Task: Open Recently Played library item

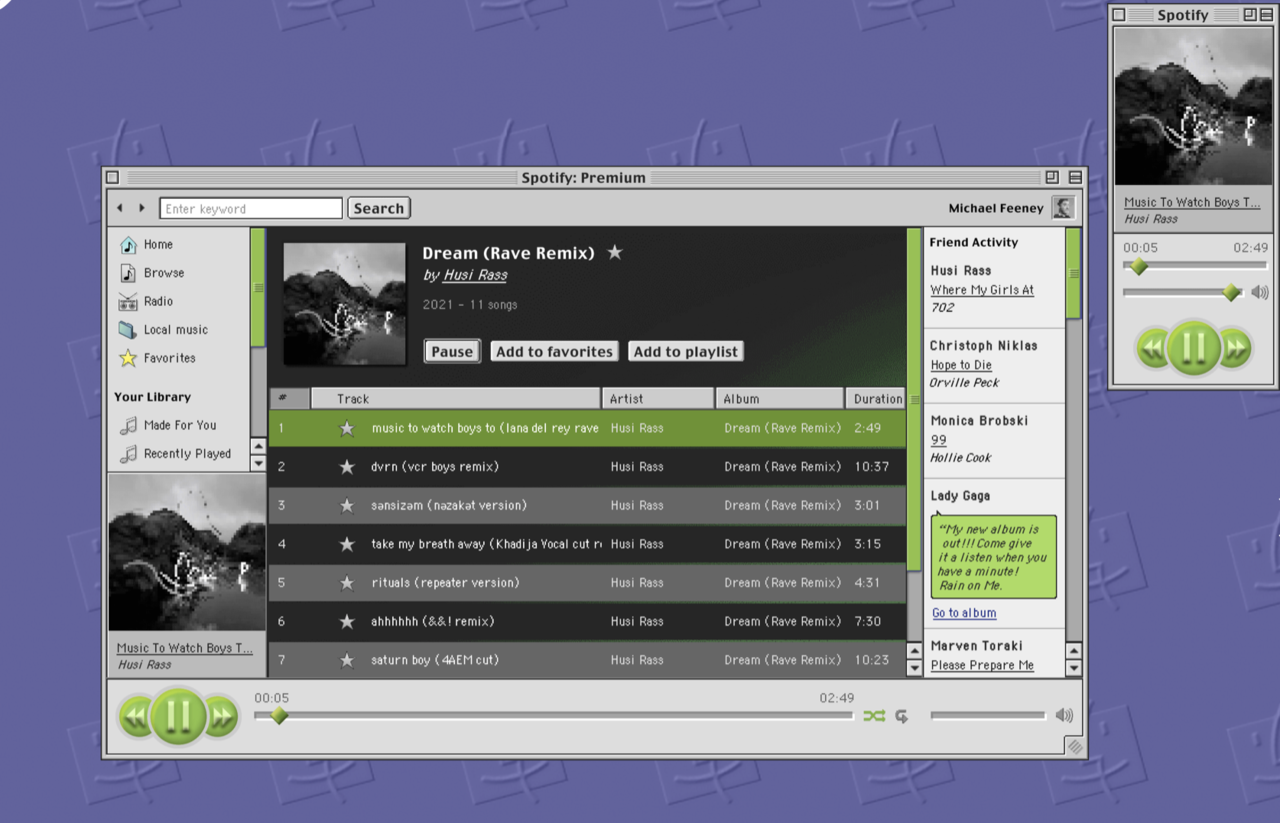Action: (x=186, y=454)
